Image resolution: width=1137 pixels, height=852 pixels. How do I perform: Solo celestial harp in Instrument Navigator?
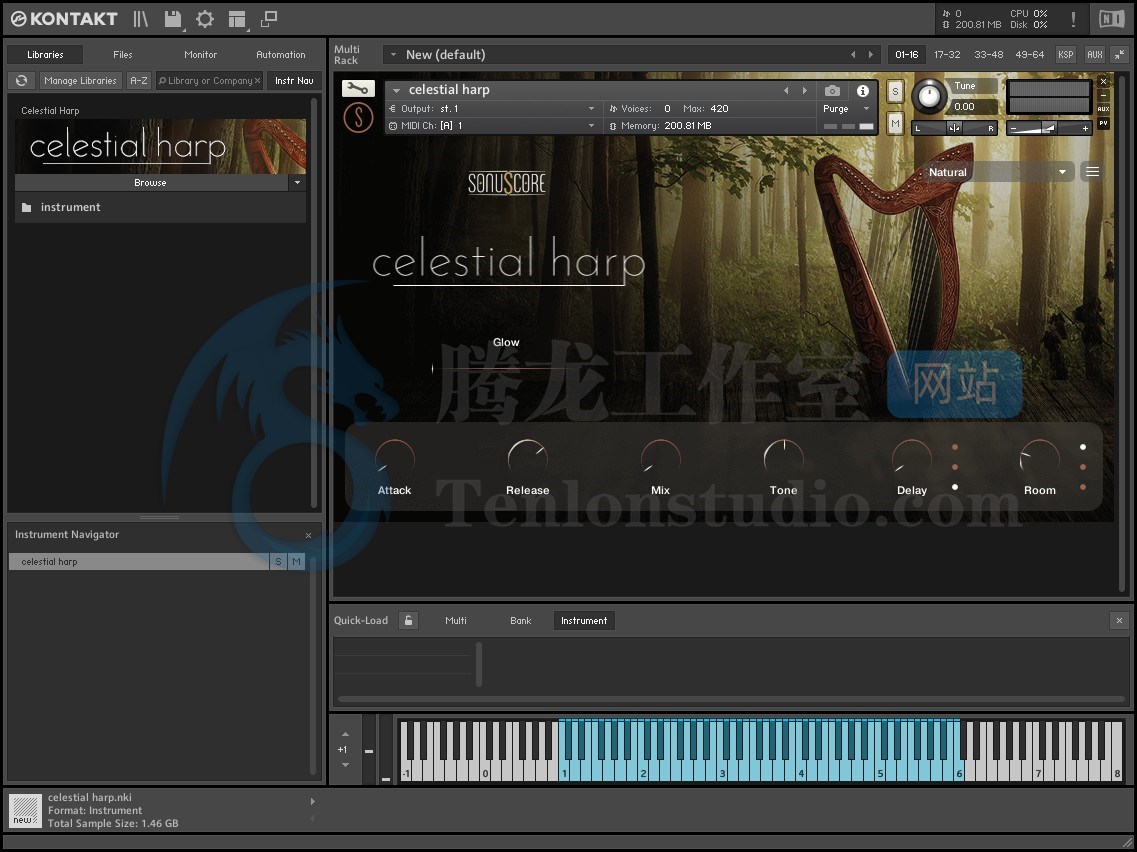coord(278,561)
